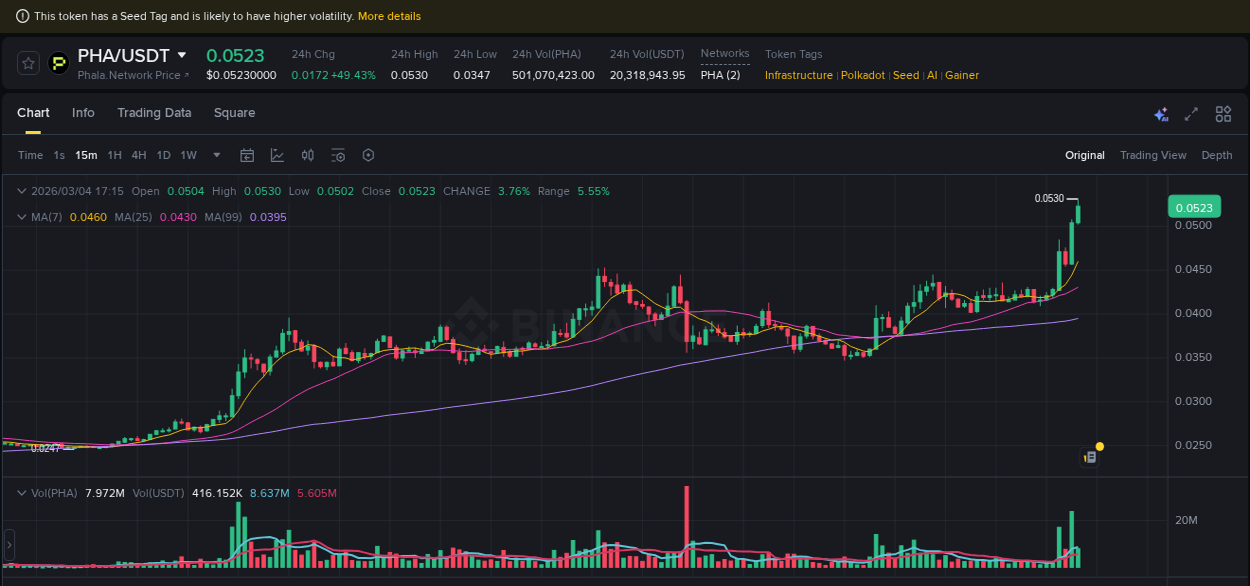Open chart settings via hexagon icon

coord(368,155)
